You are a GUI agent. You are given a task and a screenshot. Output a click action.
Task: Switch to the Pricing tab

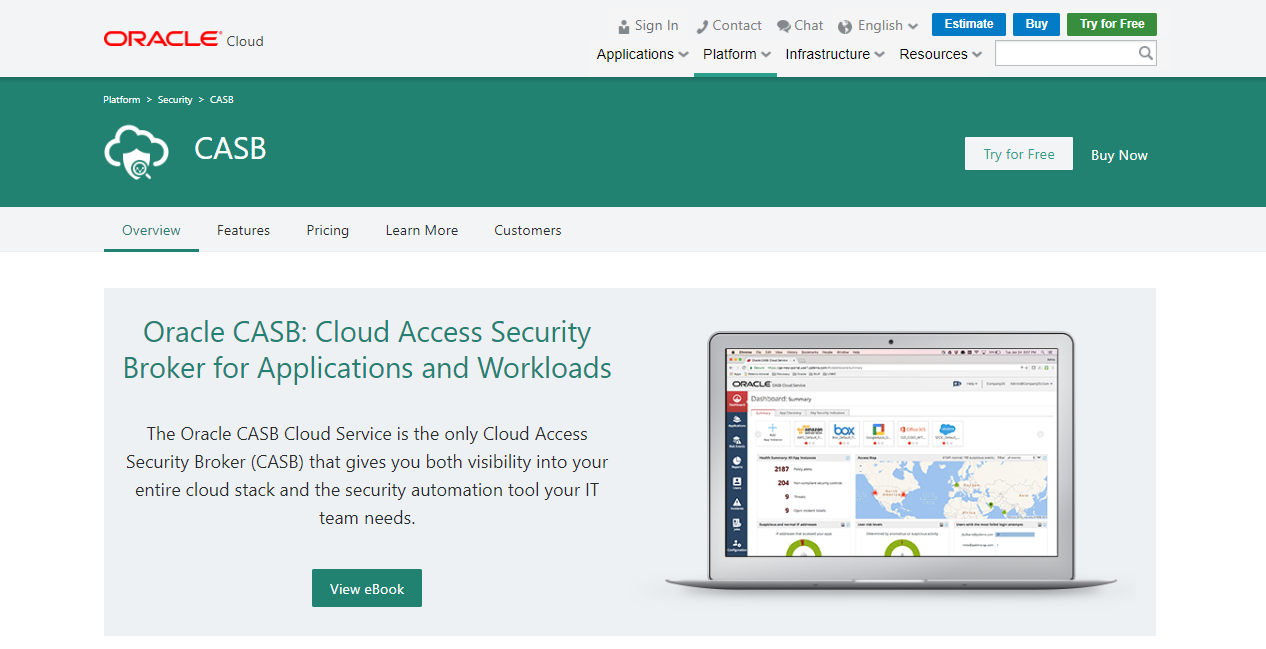click(x=328, y=230)
